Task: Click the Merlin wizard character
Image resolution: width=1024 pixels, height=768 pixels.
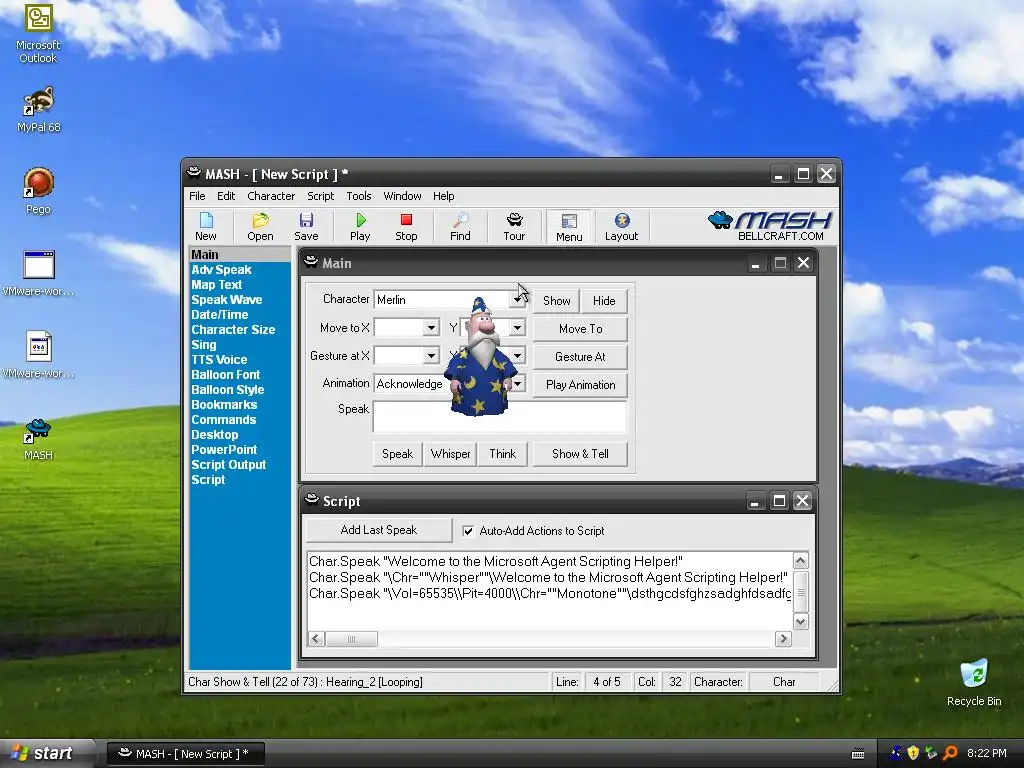Action: [x=481, y=357]
